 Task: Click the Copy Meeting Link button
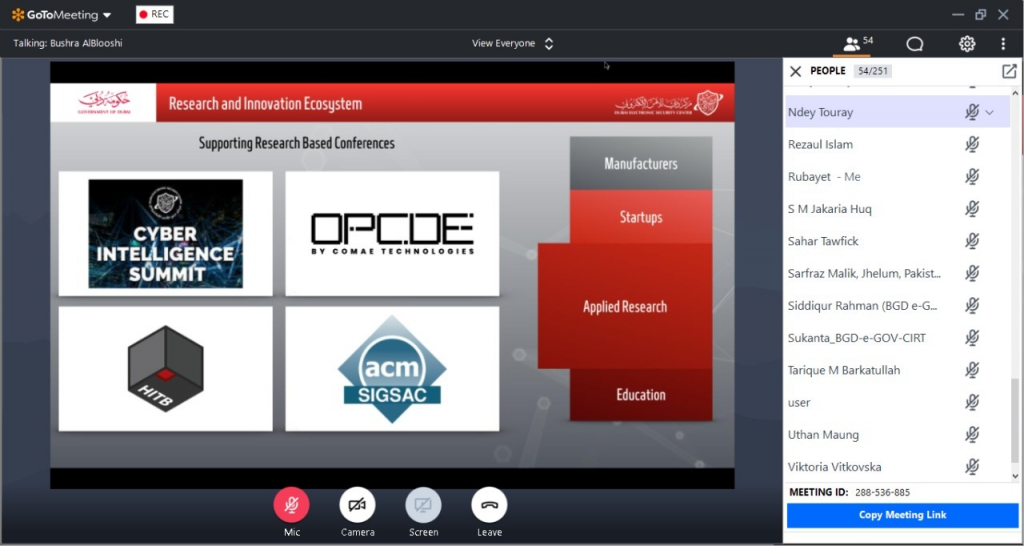[902, 515]
